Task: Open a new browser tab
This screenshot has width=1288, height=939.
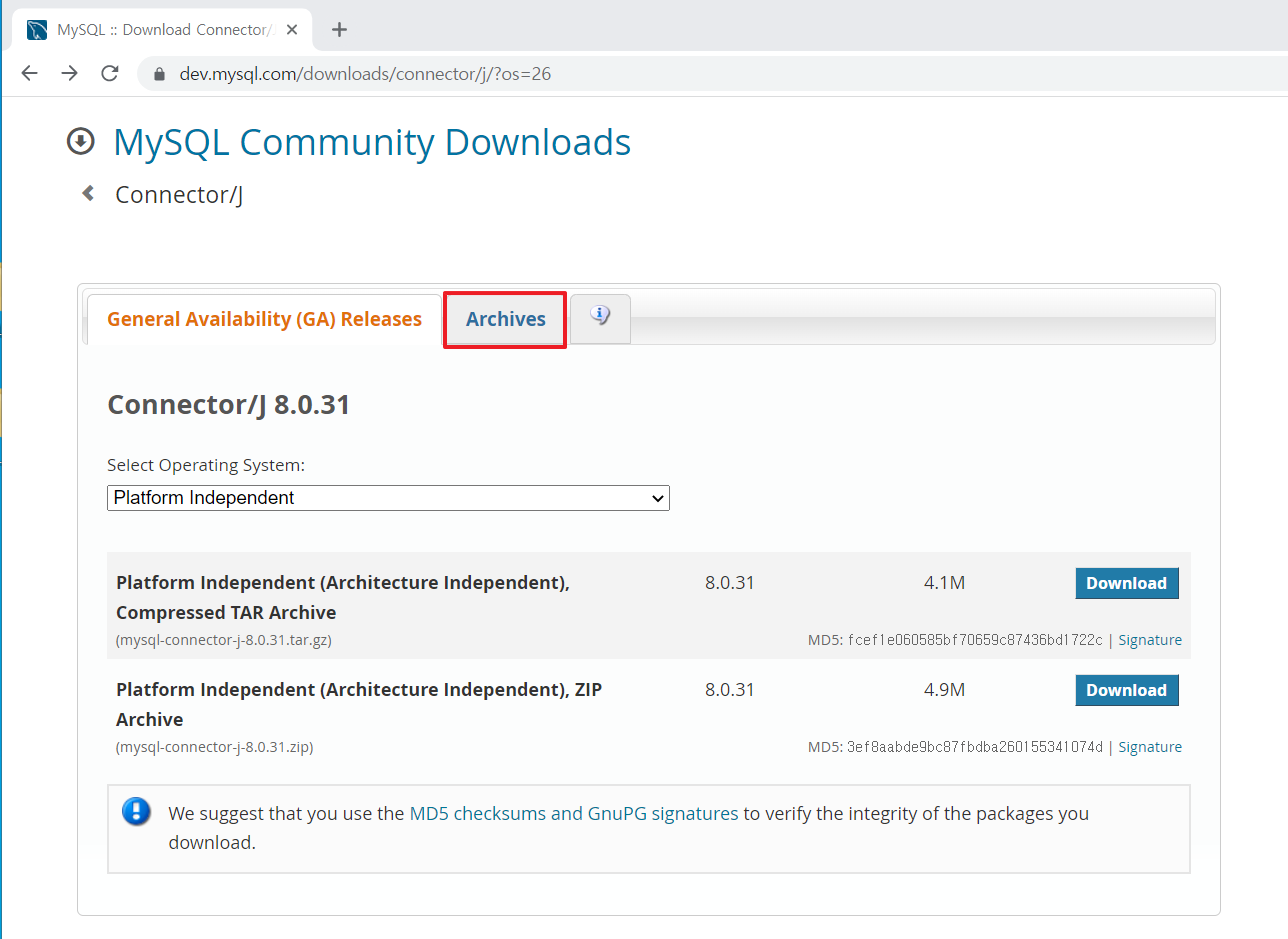Action: 339,29
